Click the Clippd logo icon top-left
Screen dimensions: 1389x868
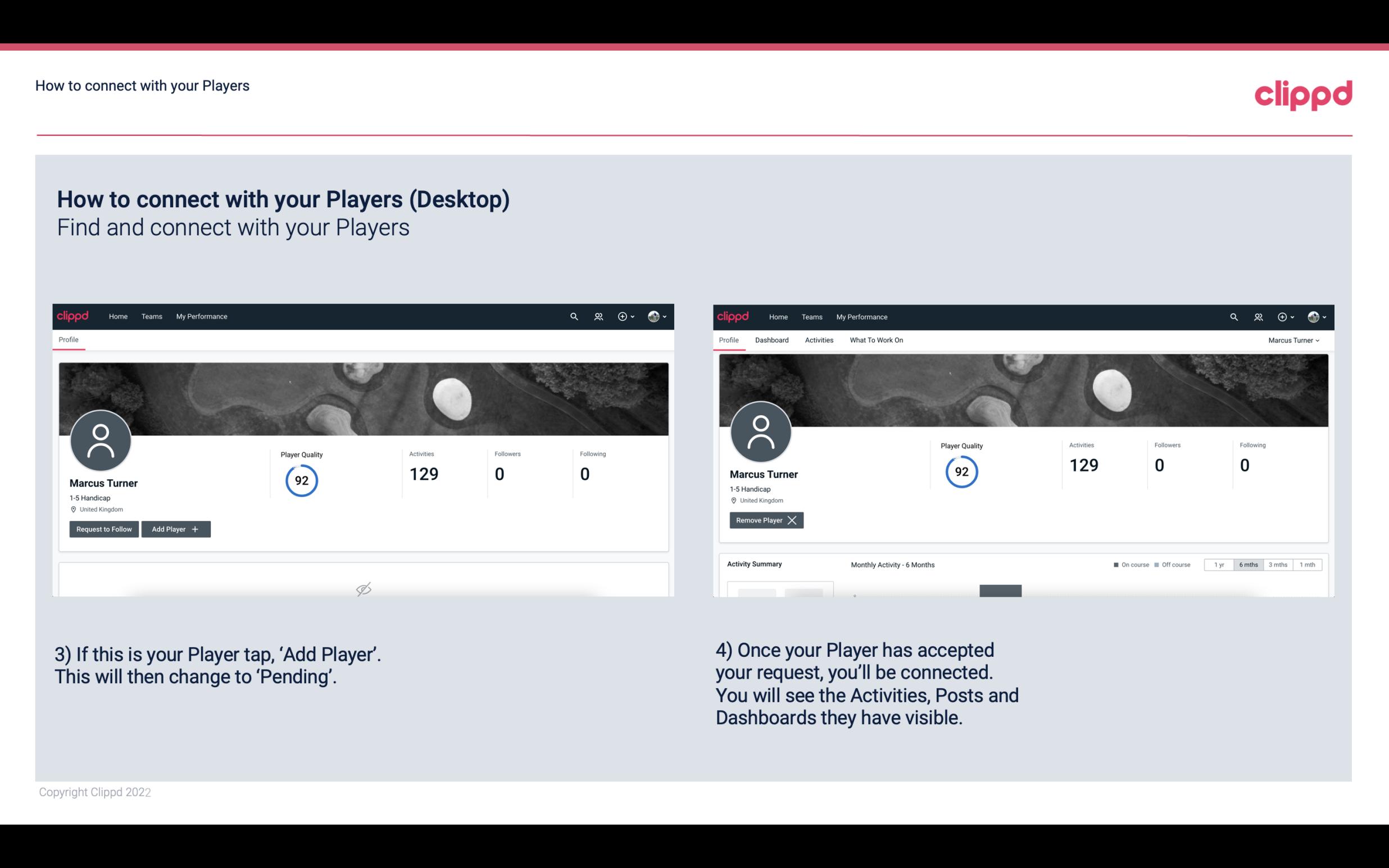73,316
